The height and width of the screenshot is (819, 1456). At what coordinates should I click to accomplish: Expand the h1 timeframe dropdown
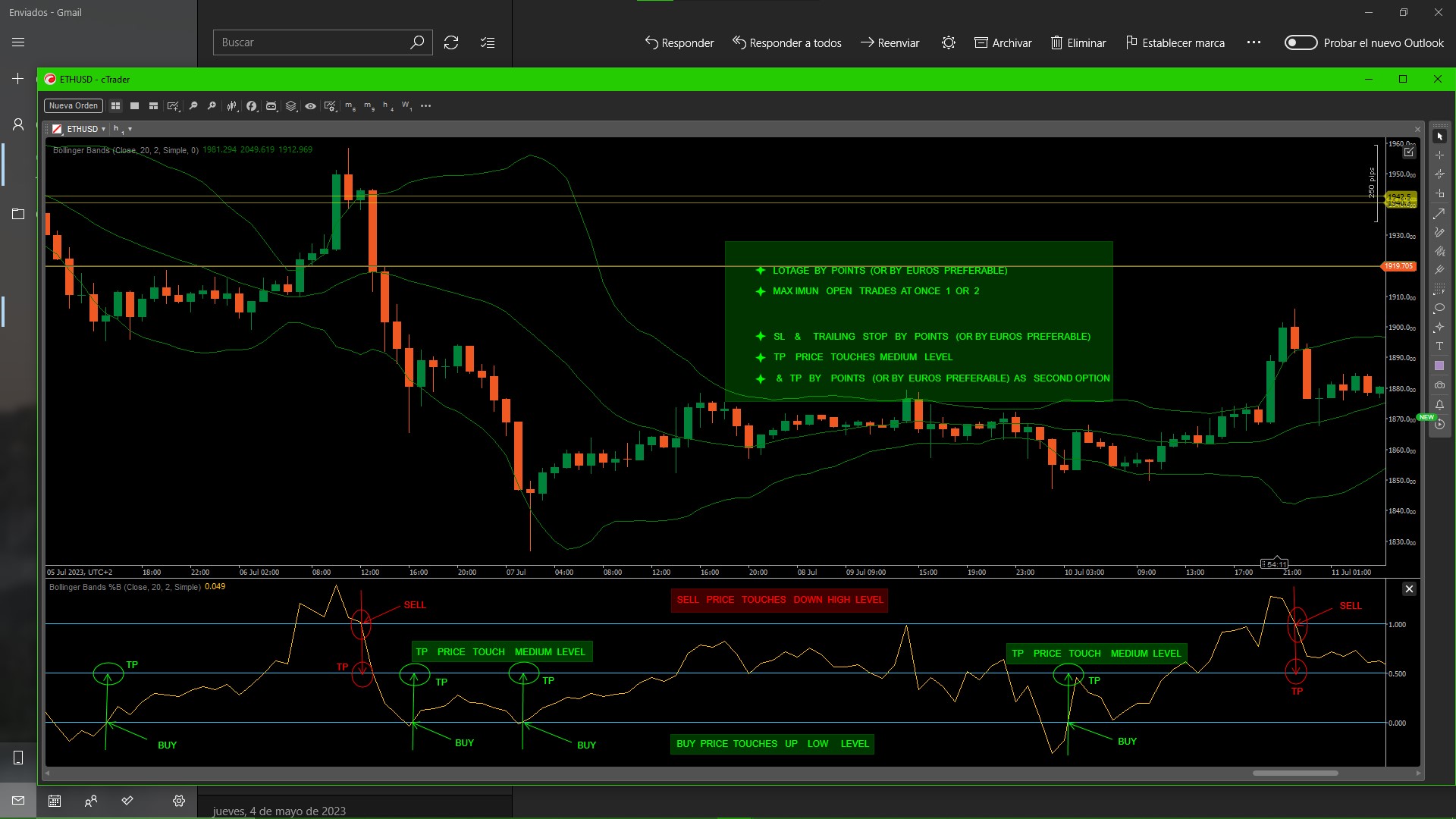(x=130, y=129)
